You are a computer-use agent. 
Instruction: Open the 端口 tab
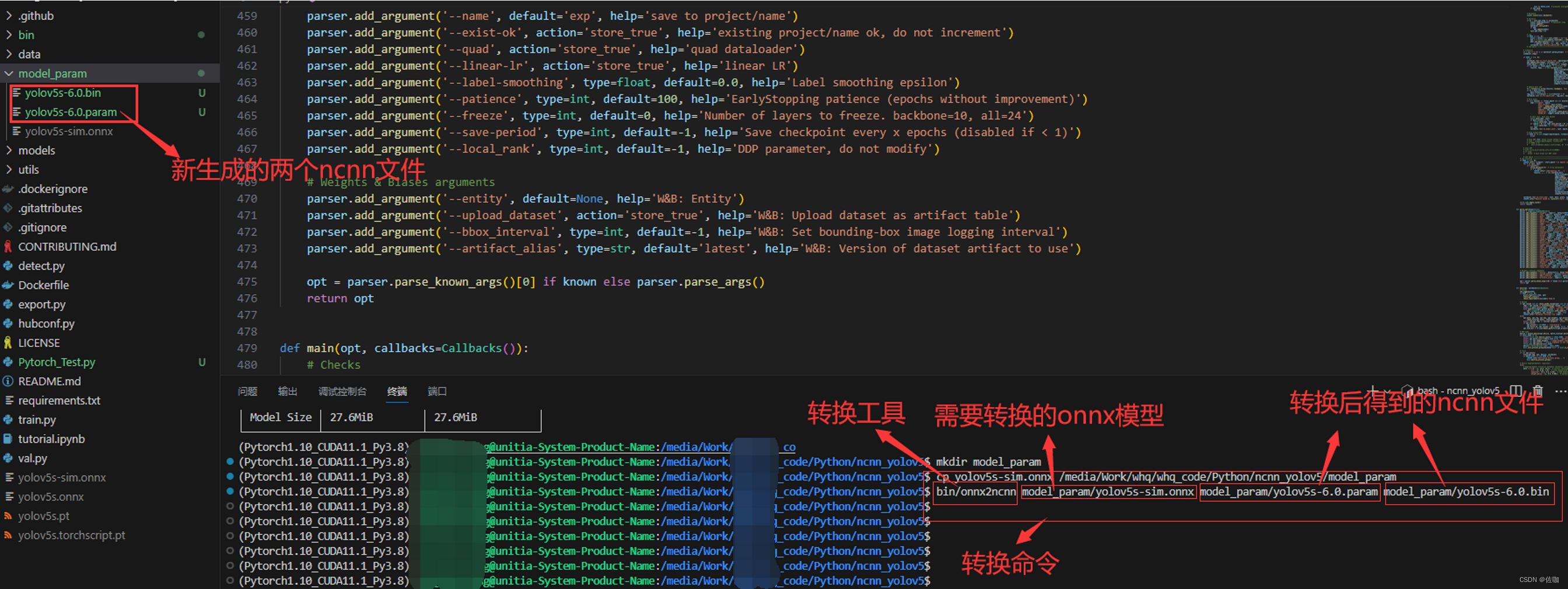[437, 391]
